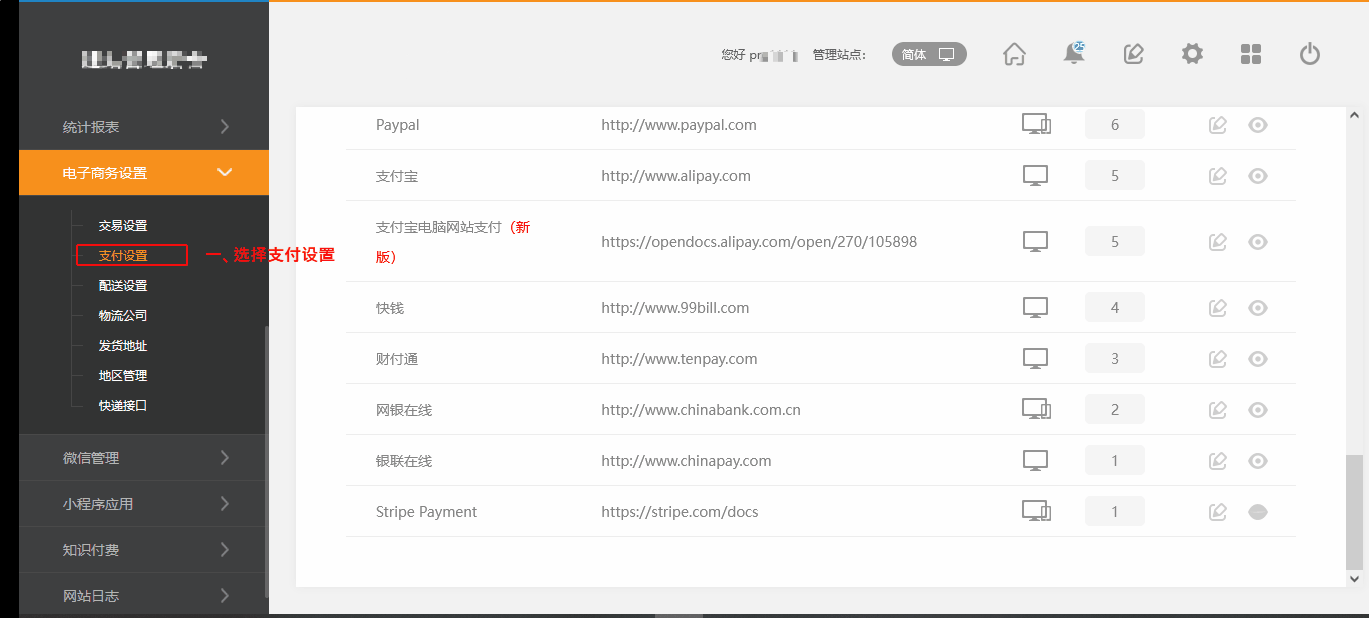Screen dimensions: 1369x618
Task: Open 配送设置 submenu item
Action: [123, 286]
